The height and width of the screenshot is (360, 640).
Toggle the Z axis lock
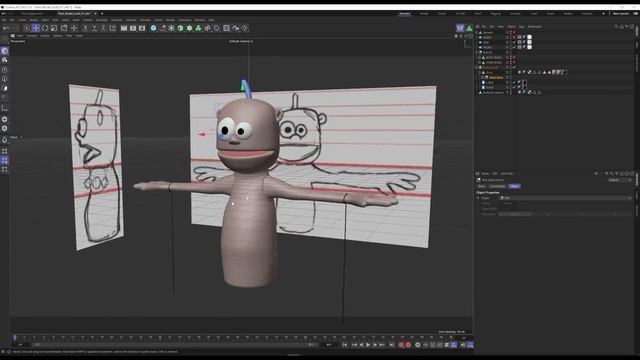click(x=103, y=28)
